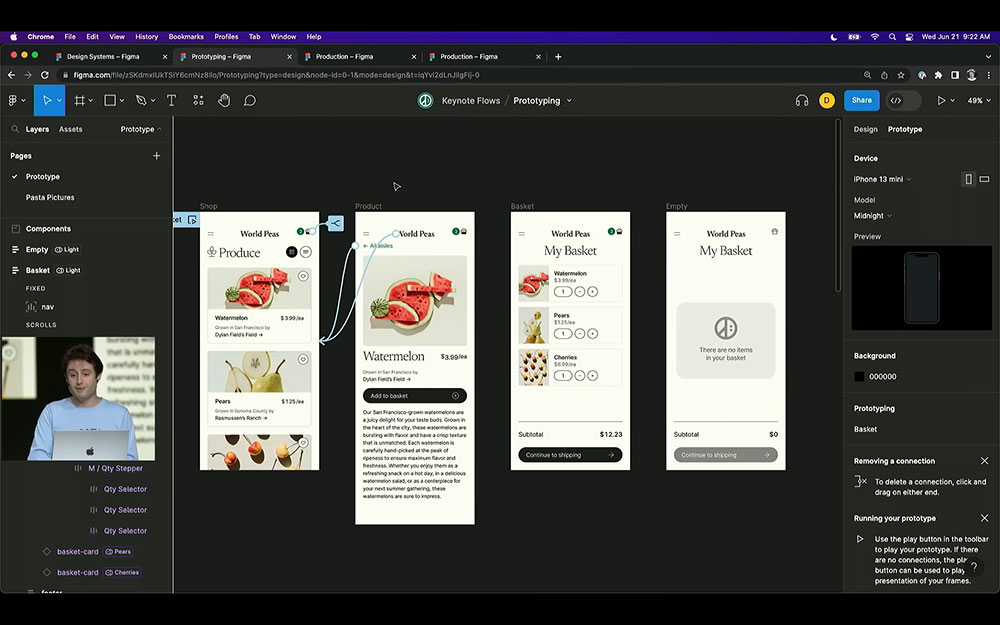Toggle Dev Mode switch
This screenshot has width=1000, height=625.
902,100
